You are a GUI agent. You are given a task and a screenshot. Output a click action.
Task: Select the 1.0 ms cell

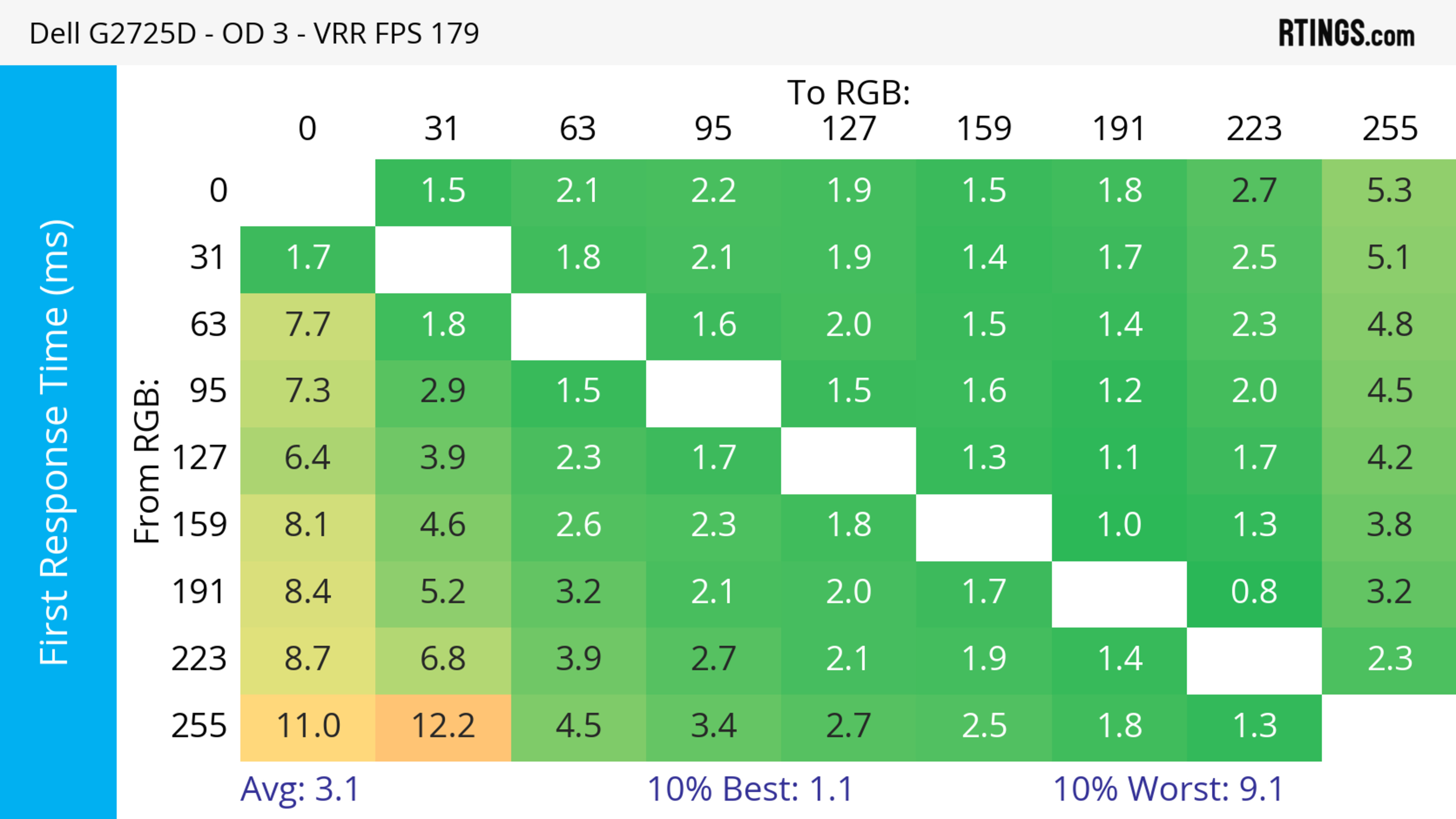click(1119, 525)
